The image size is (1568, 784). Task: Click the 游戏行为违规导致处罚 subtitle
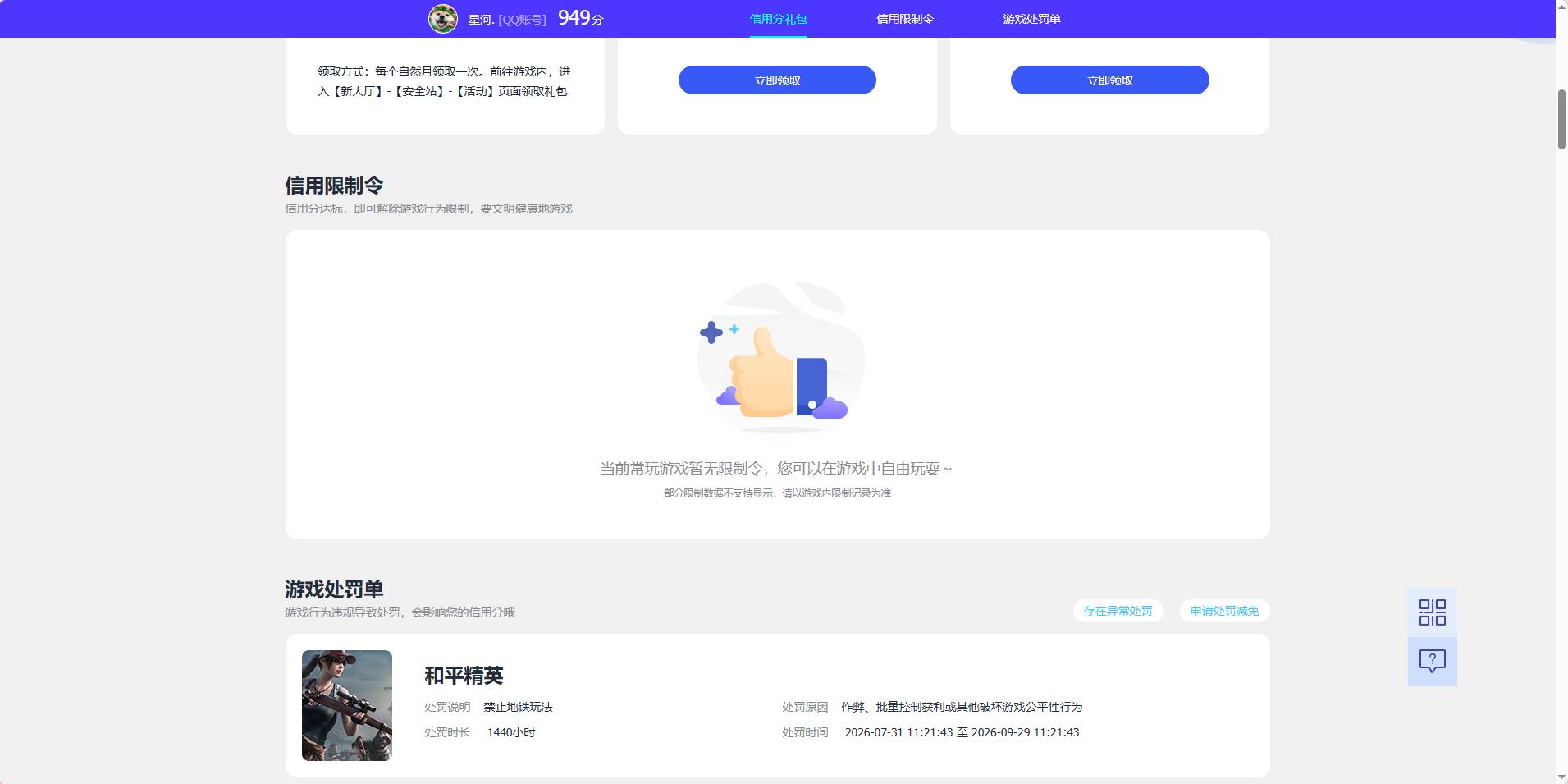click(x=400, y=612)
